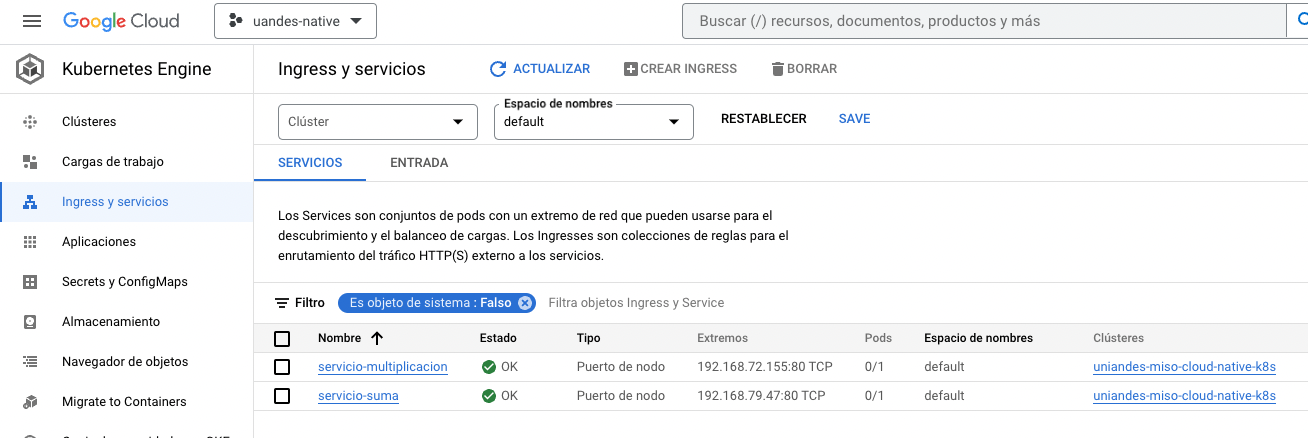Expand the Espacio de nombres dropdown
This screenshot has height=438, width=1308.
coord(593,122)
